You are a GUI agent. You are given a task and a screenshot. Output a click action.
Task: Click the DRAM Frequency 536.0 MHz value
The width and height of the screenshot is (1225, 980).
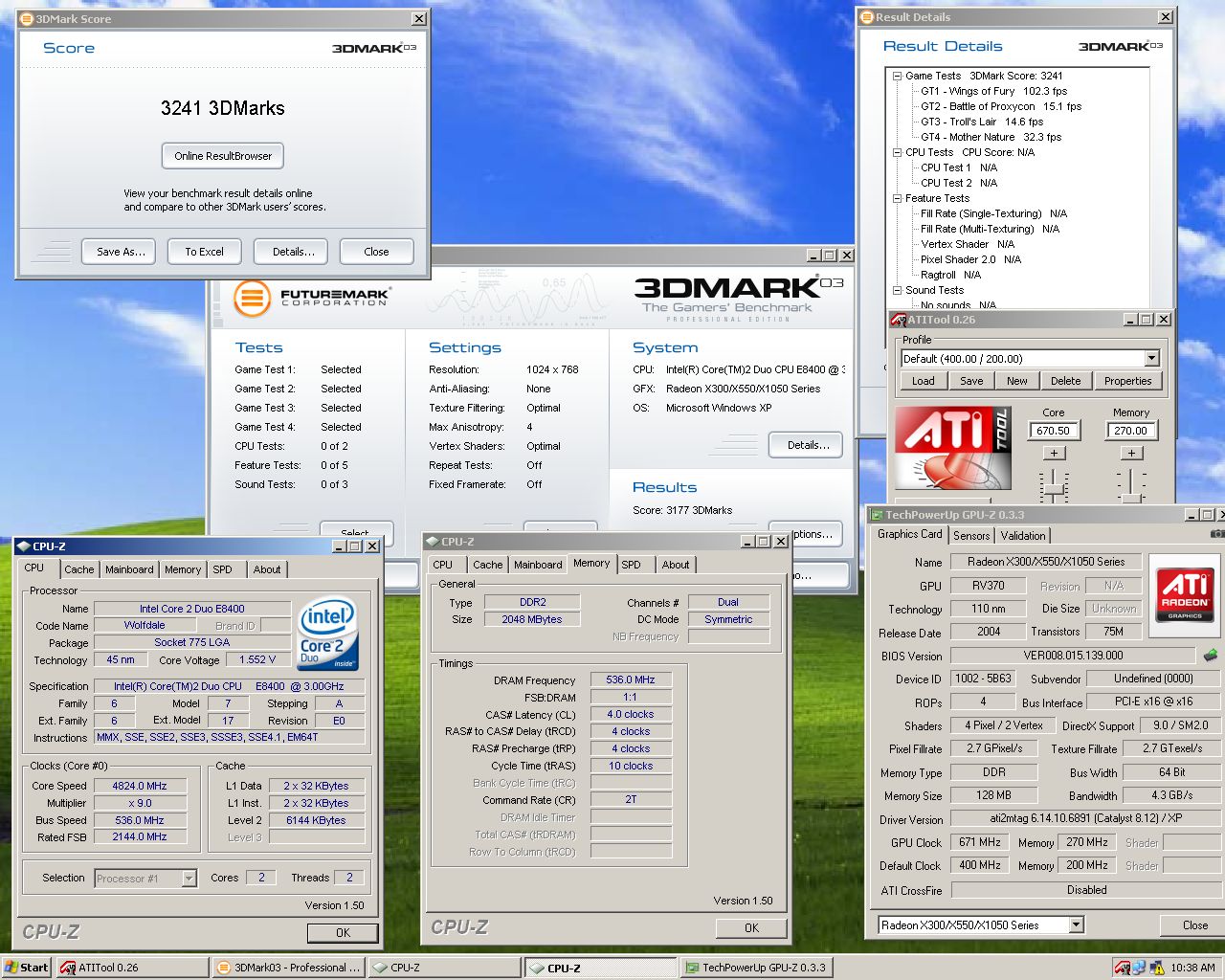click(x=632, y=679)
